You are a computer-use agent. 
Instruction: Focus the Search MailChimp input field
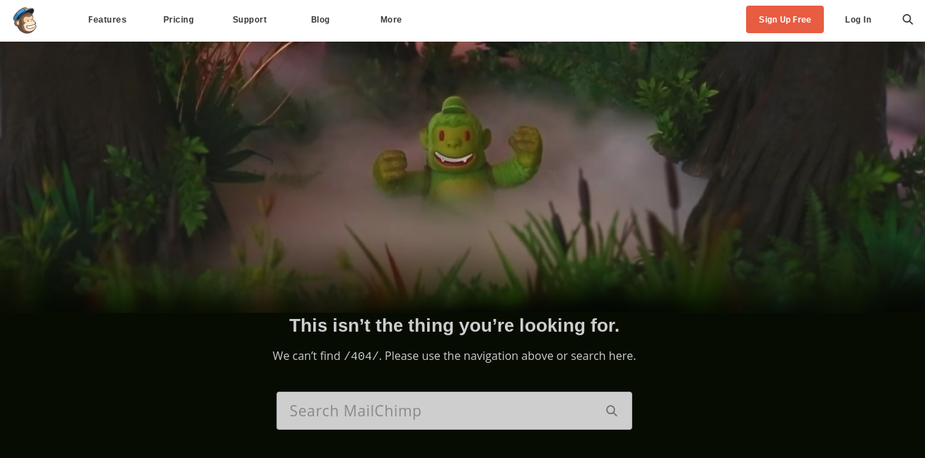[454, 411]
